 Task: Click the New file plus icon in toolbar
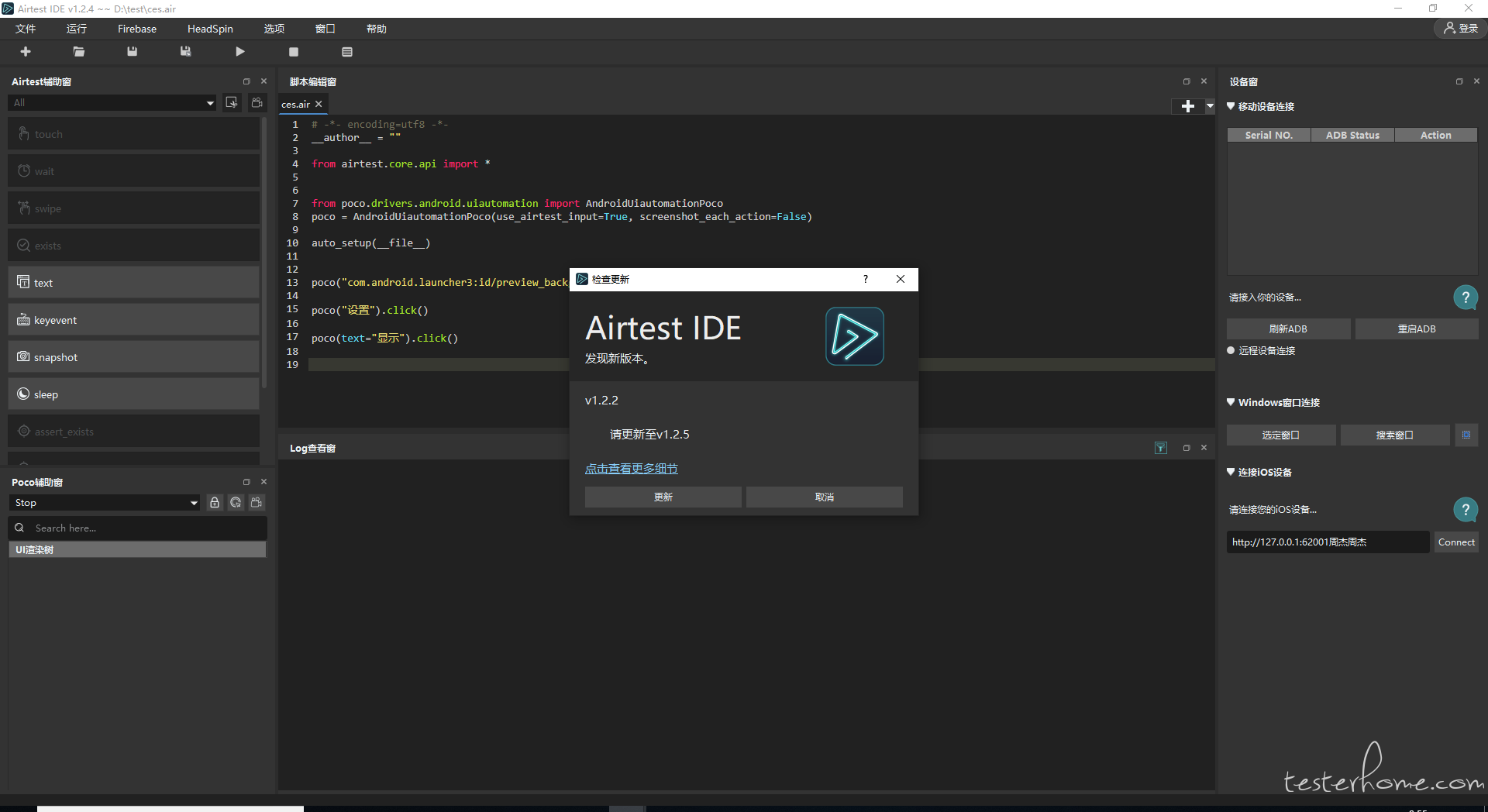(x=26, y=51)
